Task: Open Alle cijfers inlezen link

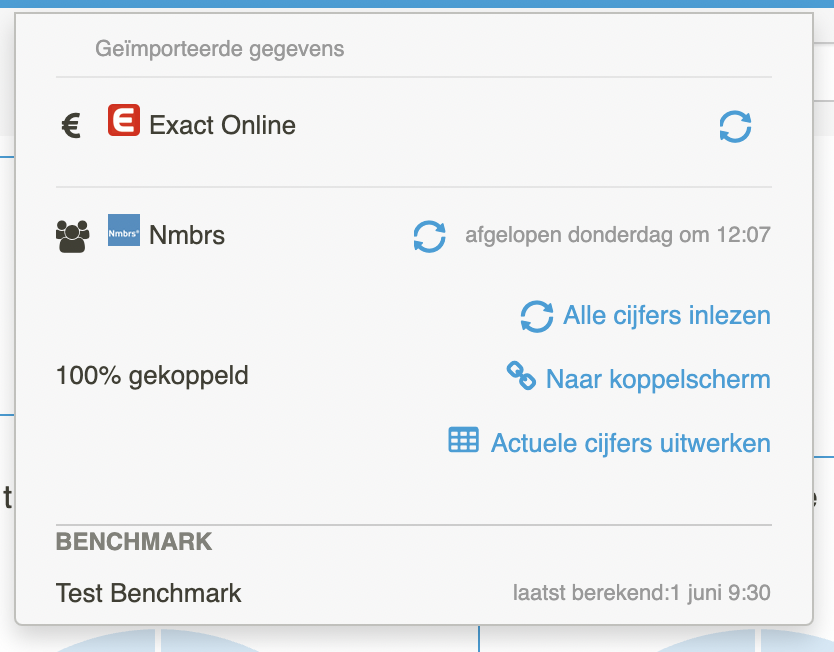Action: point(667,315)
